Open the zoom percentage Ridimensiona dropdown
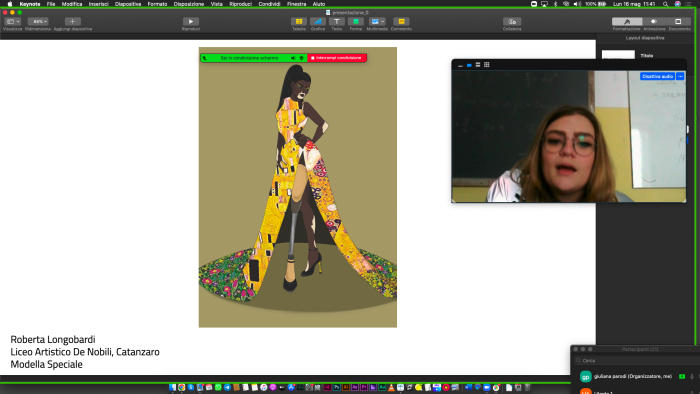700x394 pixels. (38, 21)
